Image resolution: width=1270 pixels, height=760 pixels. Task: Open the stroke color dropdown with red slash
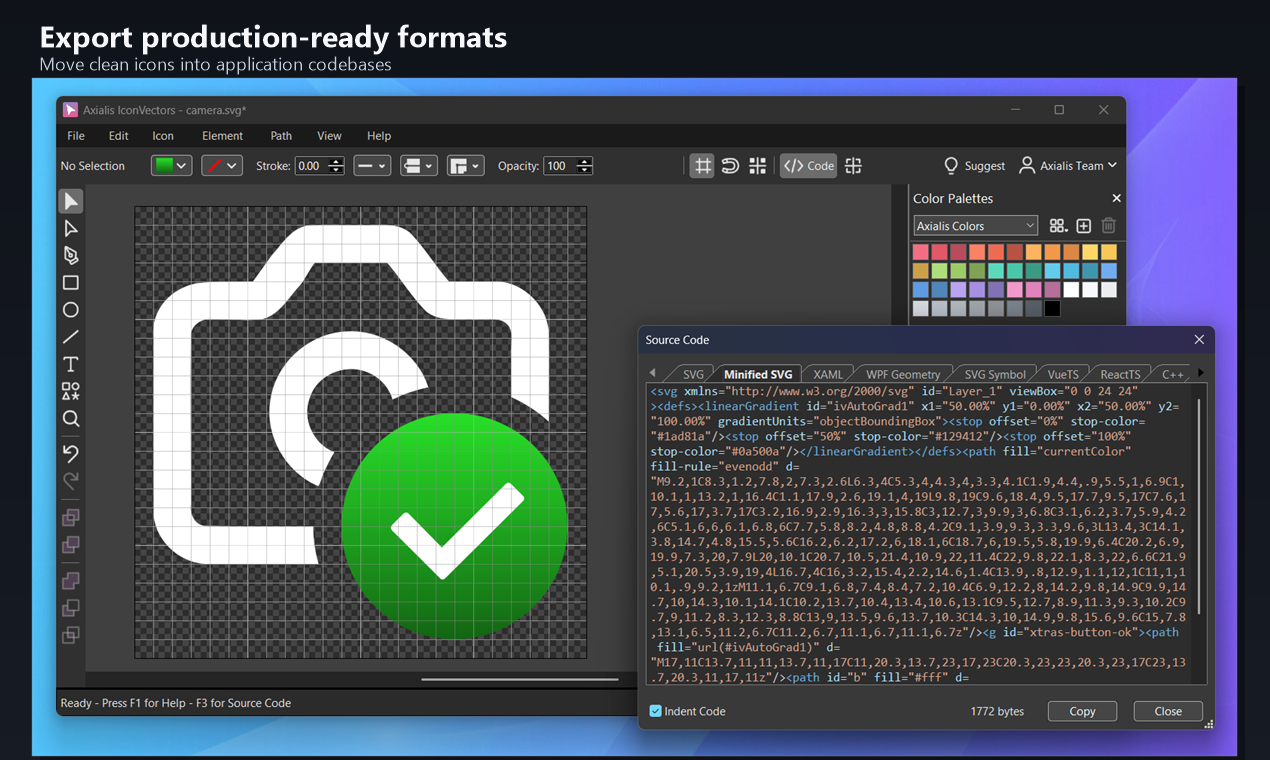click(x=222, y=166)
